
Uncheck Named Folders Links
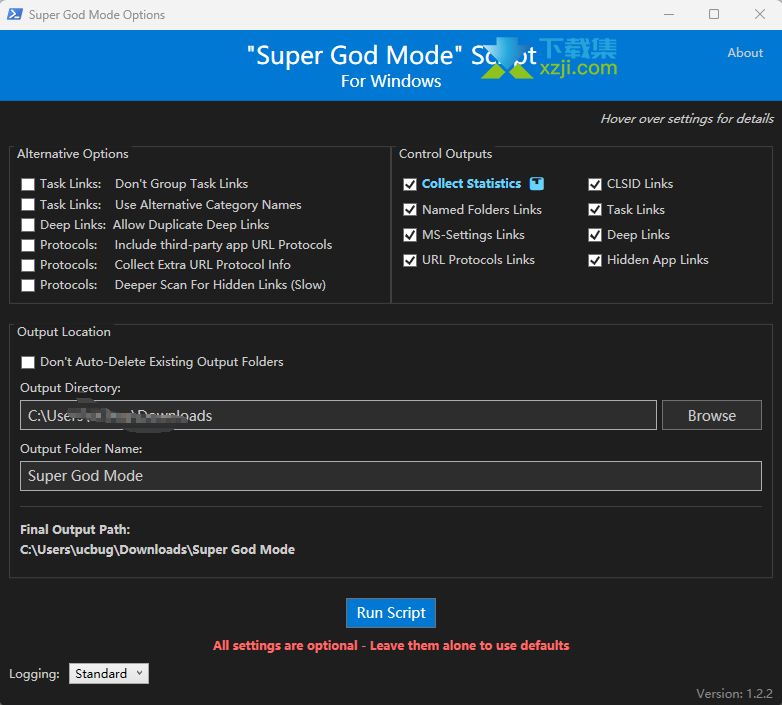(x=410, y=210)
